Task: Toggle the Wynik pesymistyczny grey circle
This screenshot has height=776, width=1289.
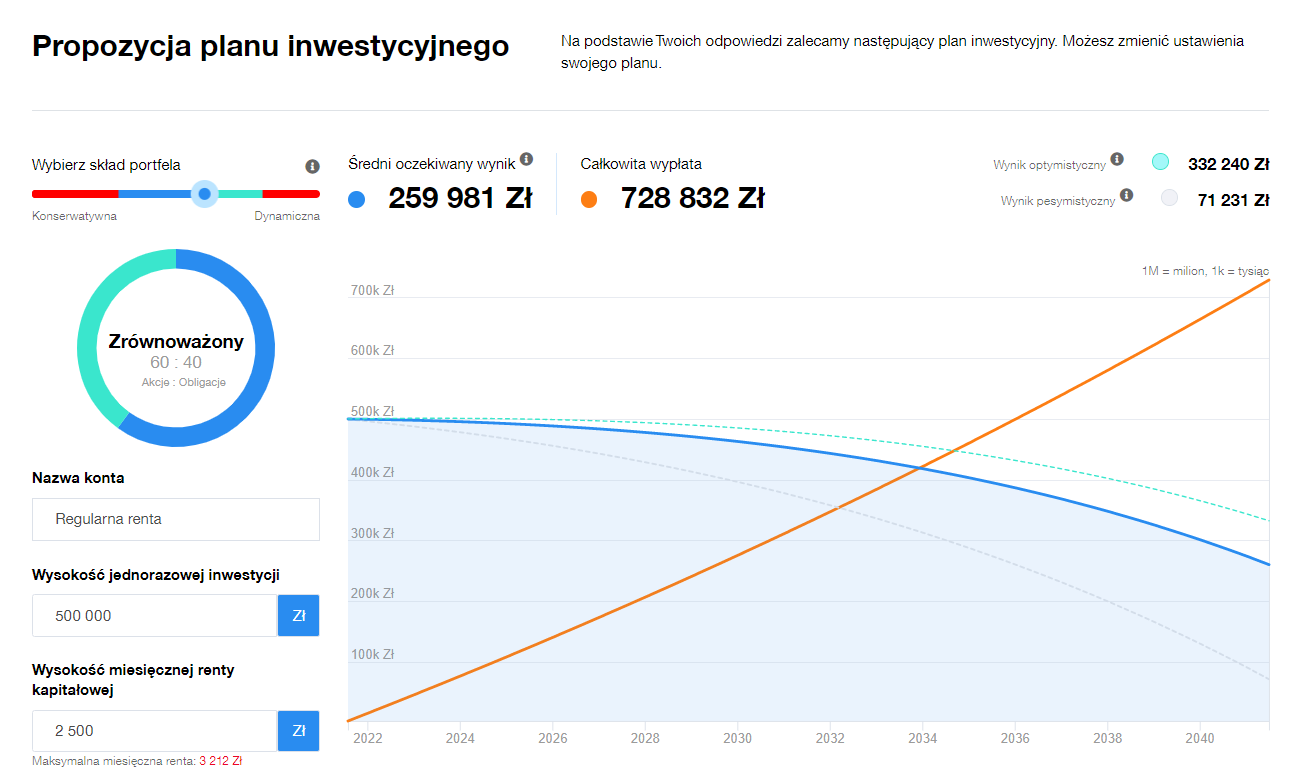Action: click(1169, 199)
